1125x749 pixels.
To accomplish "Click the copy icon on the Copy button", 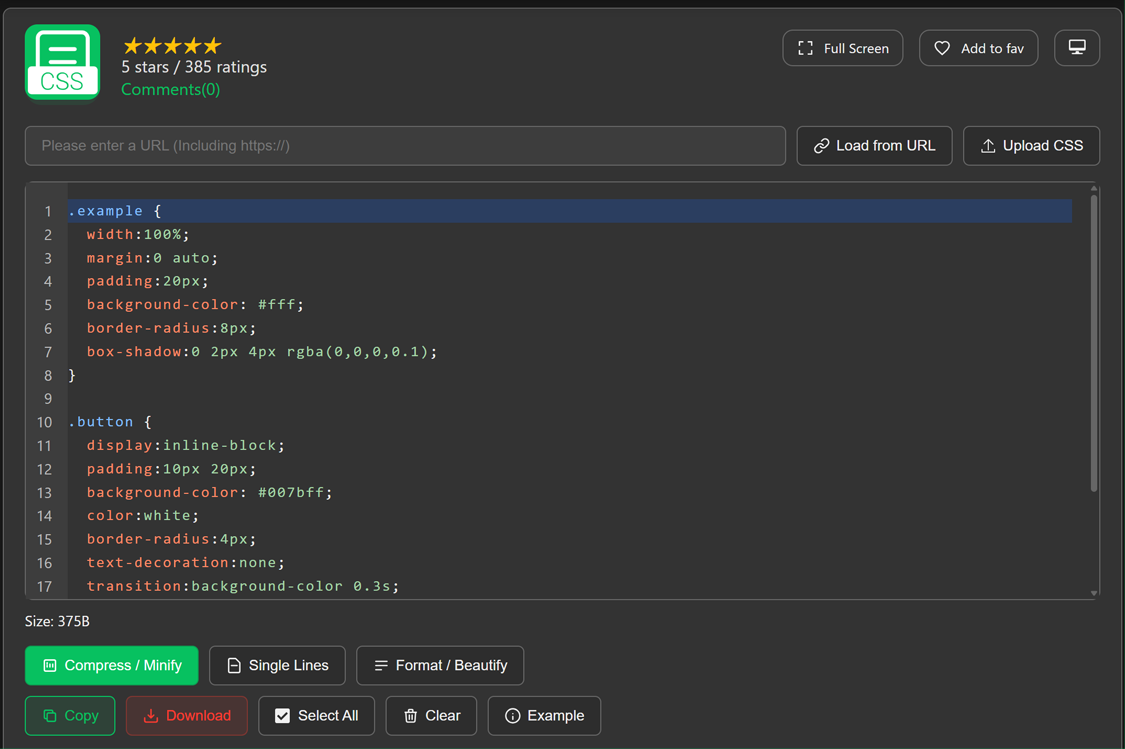I will (x=49, y=715).
